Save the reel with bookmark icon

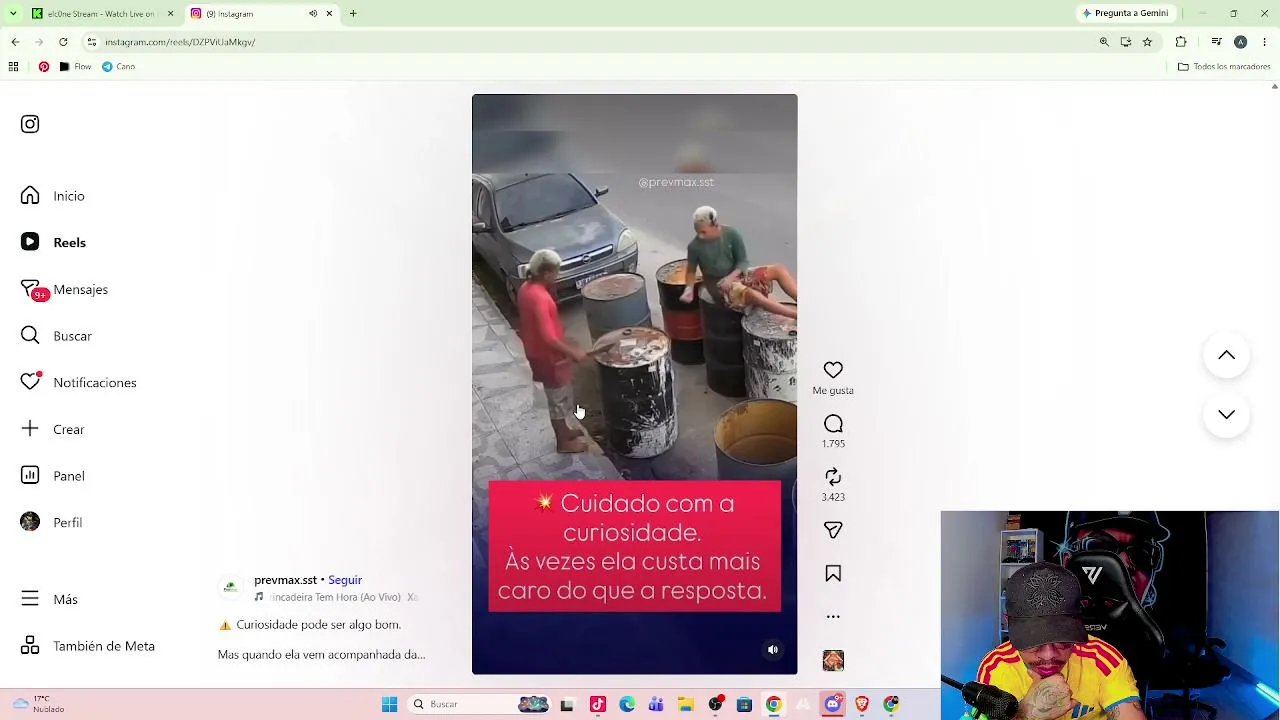[833, 573]
